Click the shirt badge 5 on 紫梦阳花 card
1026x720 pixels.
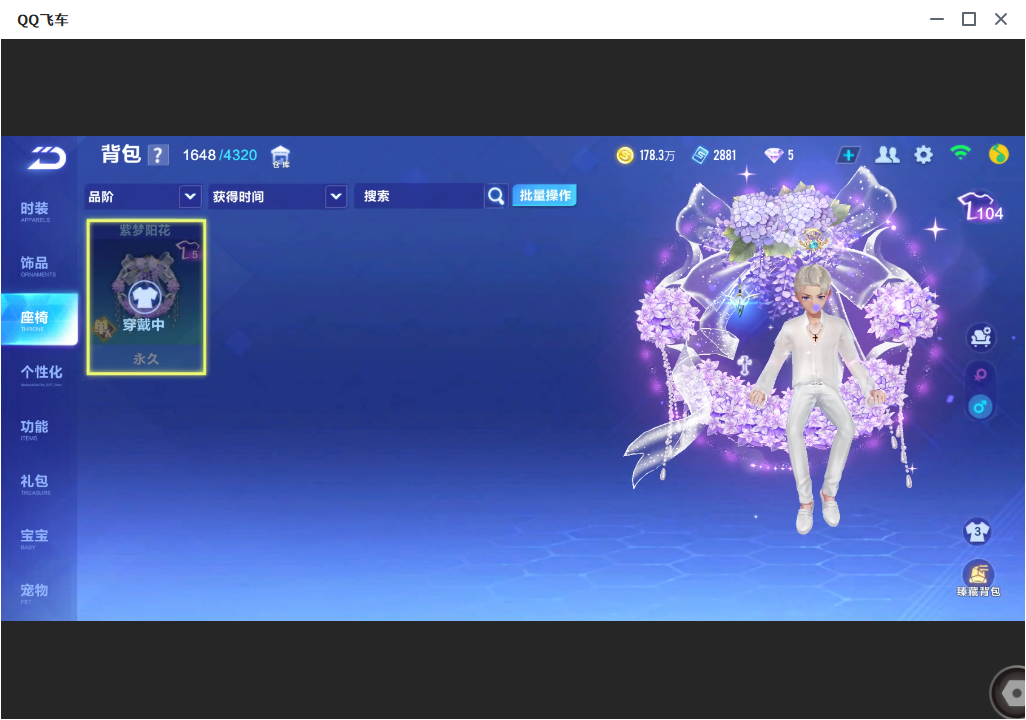tap(188, 251)
